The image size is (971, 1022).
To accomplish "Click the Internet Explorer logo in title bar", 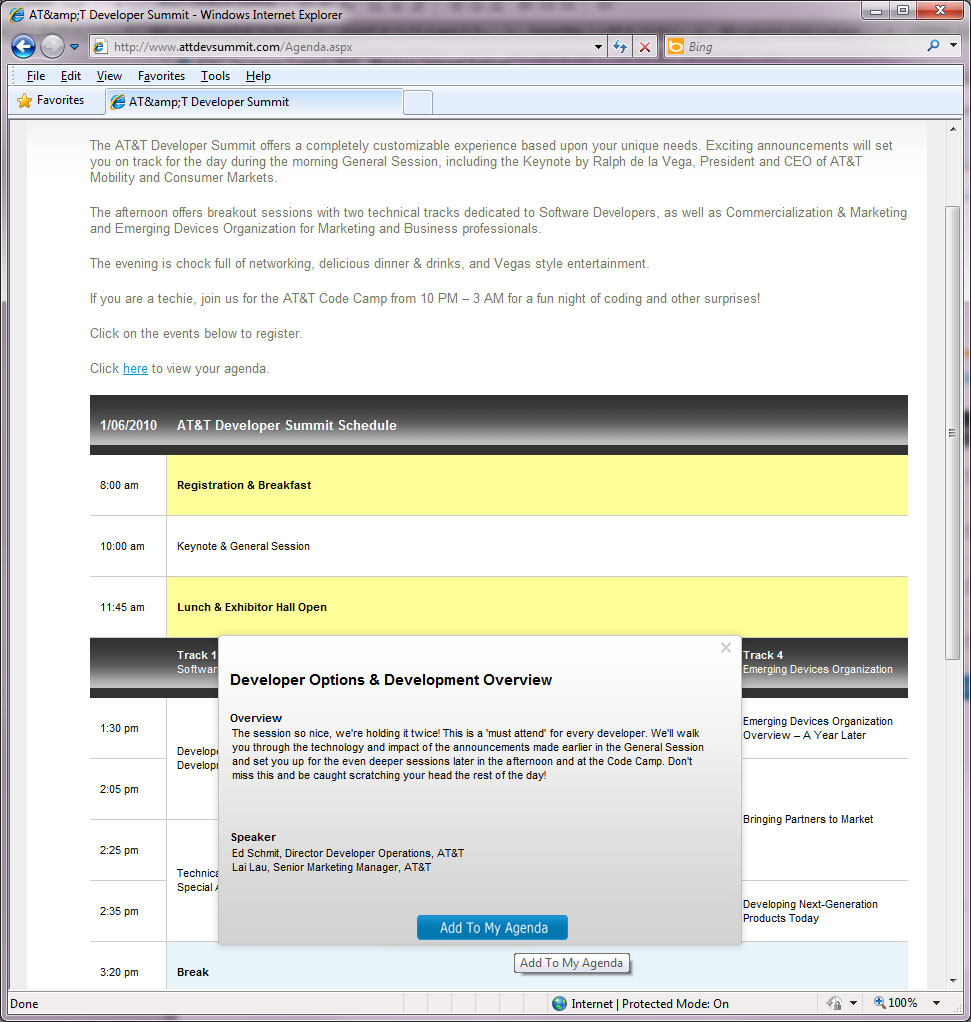I will [x=17, y=14].
